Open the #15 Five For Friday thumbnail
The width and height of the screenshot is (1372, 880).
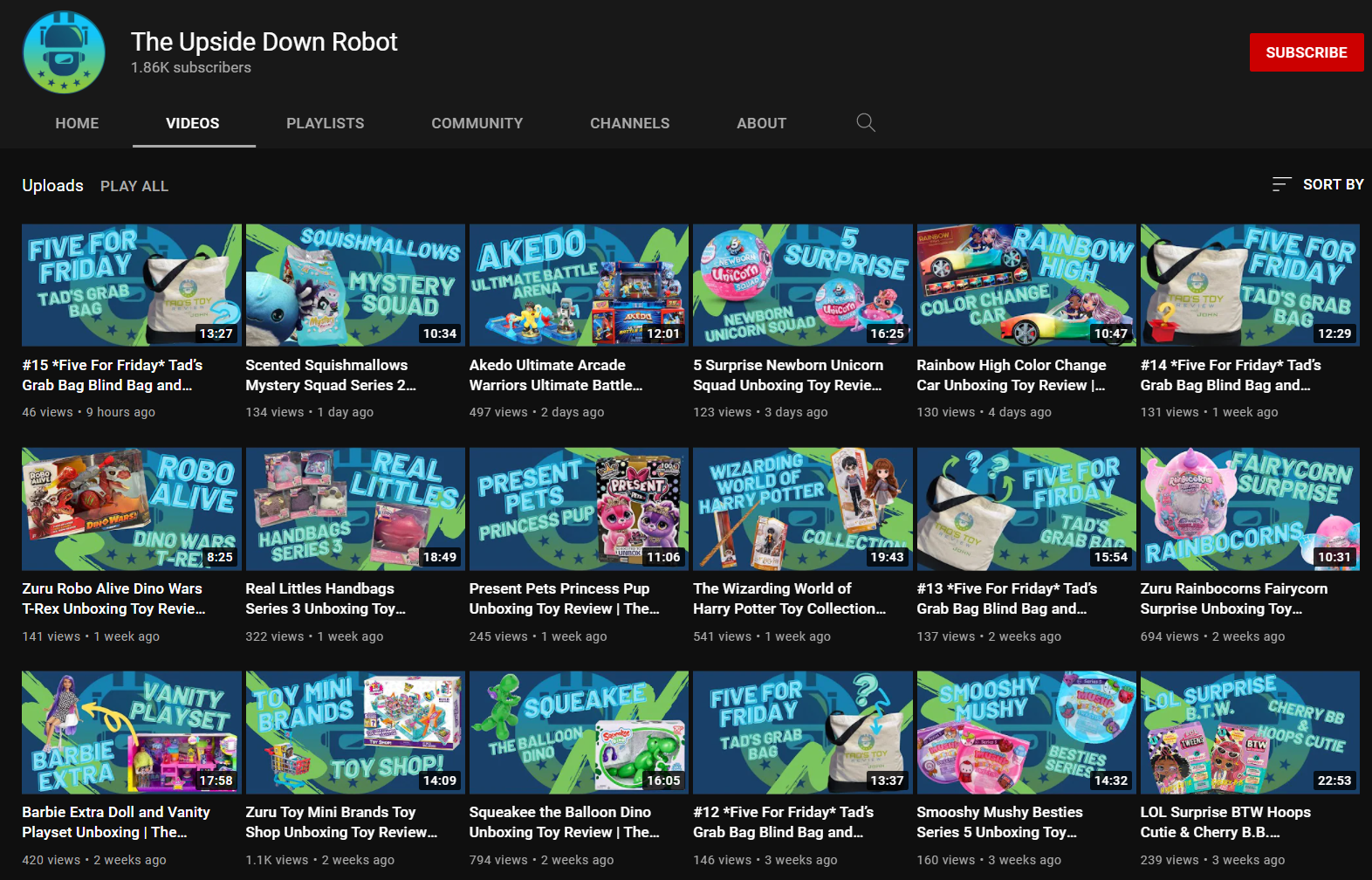(132, 285)
